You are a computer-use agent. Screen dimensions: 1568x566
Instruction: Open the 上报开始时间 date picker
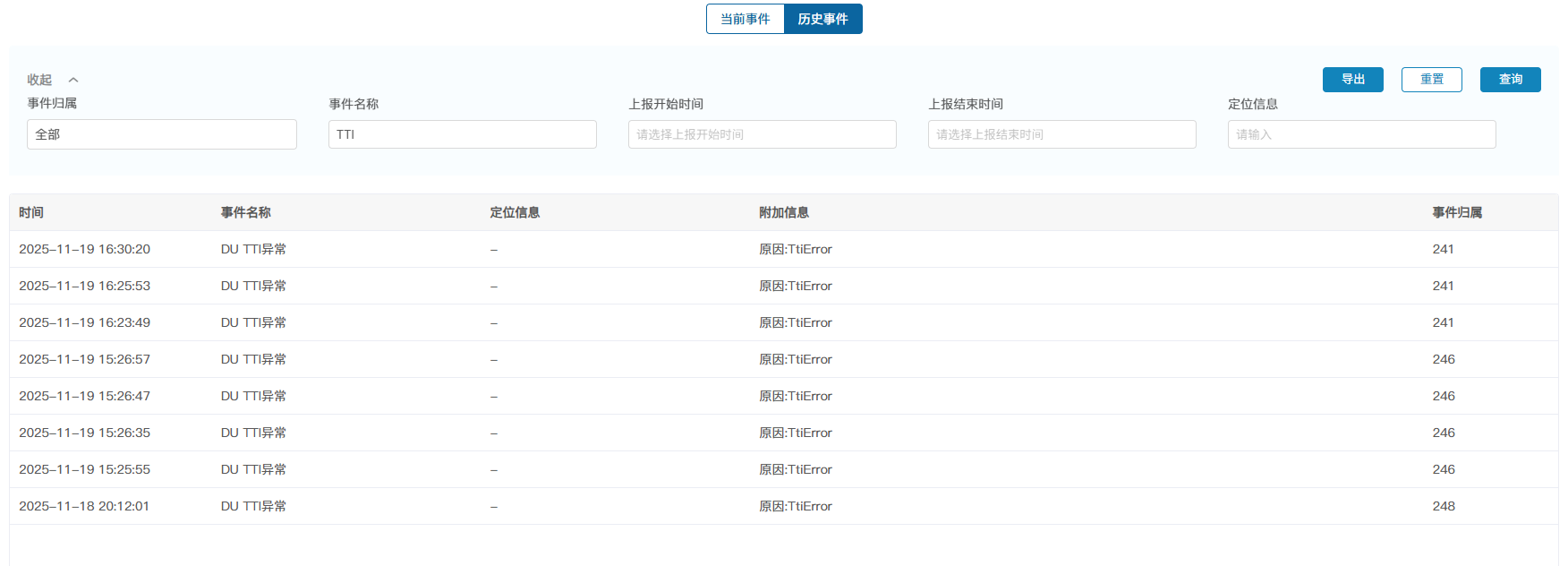pos(762,134)
